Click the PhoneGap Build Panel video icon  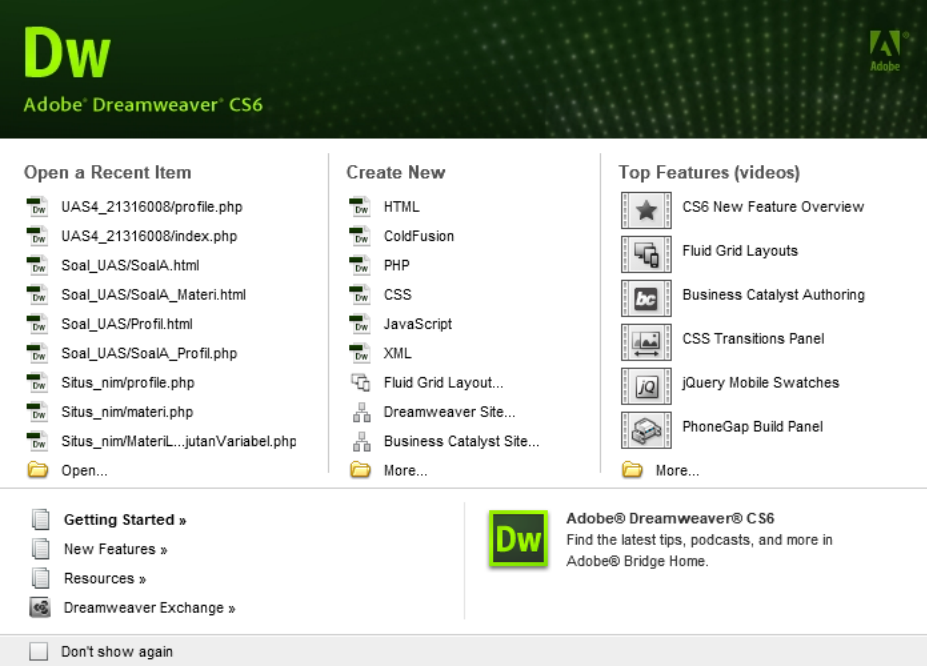(646, 430)
